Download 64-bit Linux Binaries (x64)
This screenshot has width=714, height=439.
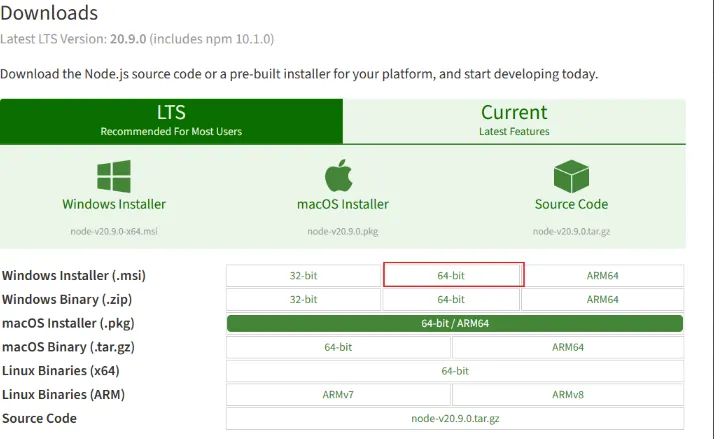[x=455, y=371]
